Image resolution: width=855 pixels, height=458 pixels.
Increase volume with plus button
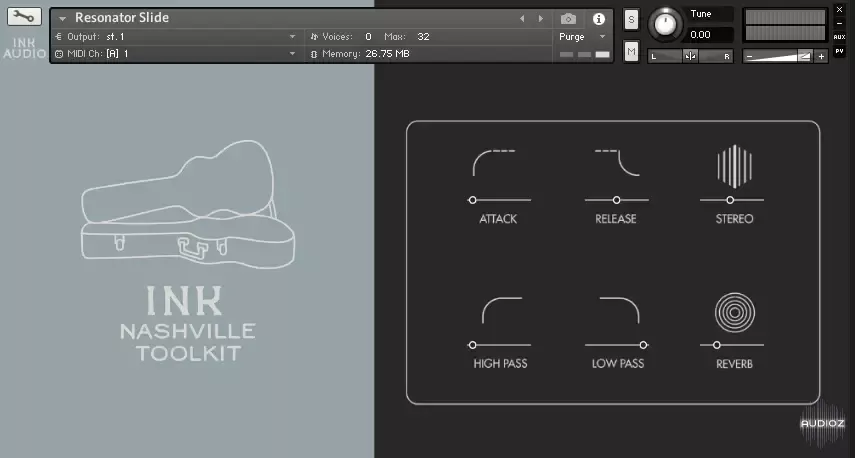point(821,56)
